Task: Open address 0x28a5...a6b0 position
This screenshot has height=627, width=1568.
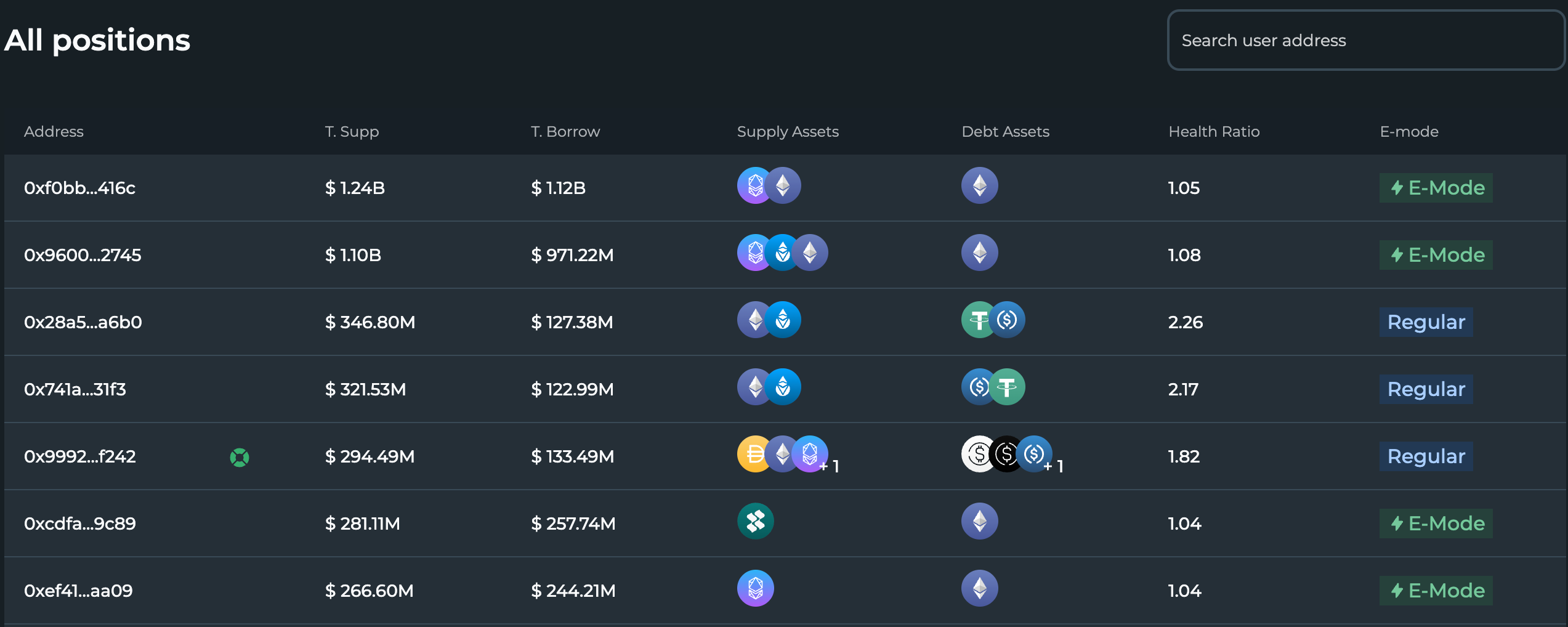Action: pos(83,322)
